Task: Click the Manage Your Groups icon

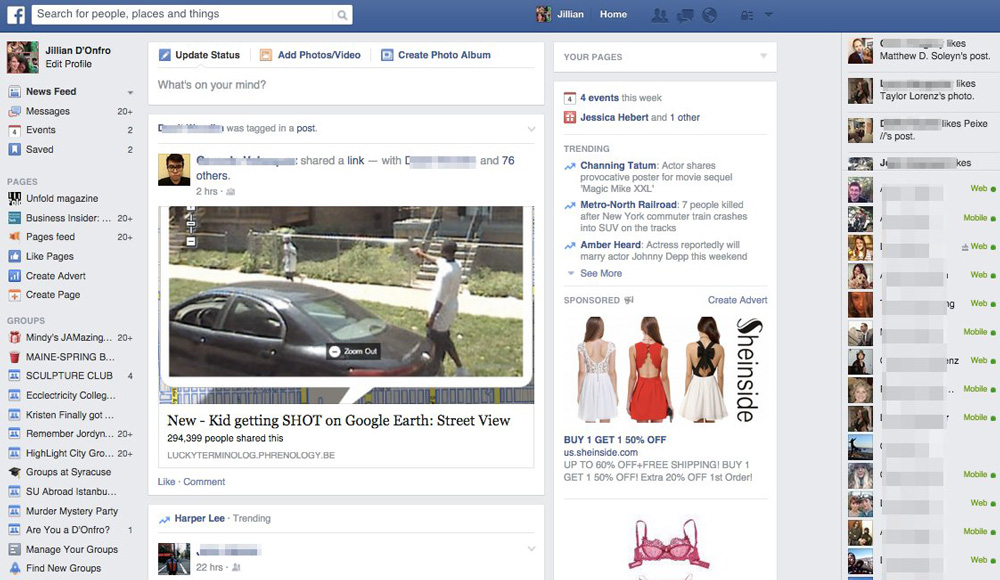Action: pyautogui.click(x=14, y=549)
